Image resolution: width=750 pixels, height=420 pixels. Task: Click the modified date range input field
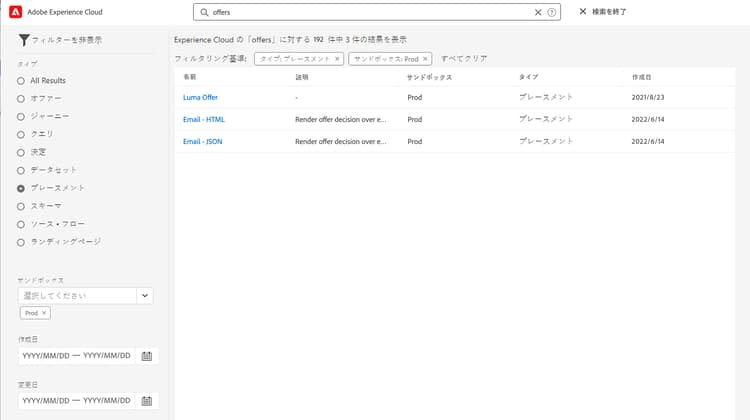click(77, 401)
